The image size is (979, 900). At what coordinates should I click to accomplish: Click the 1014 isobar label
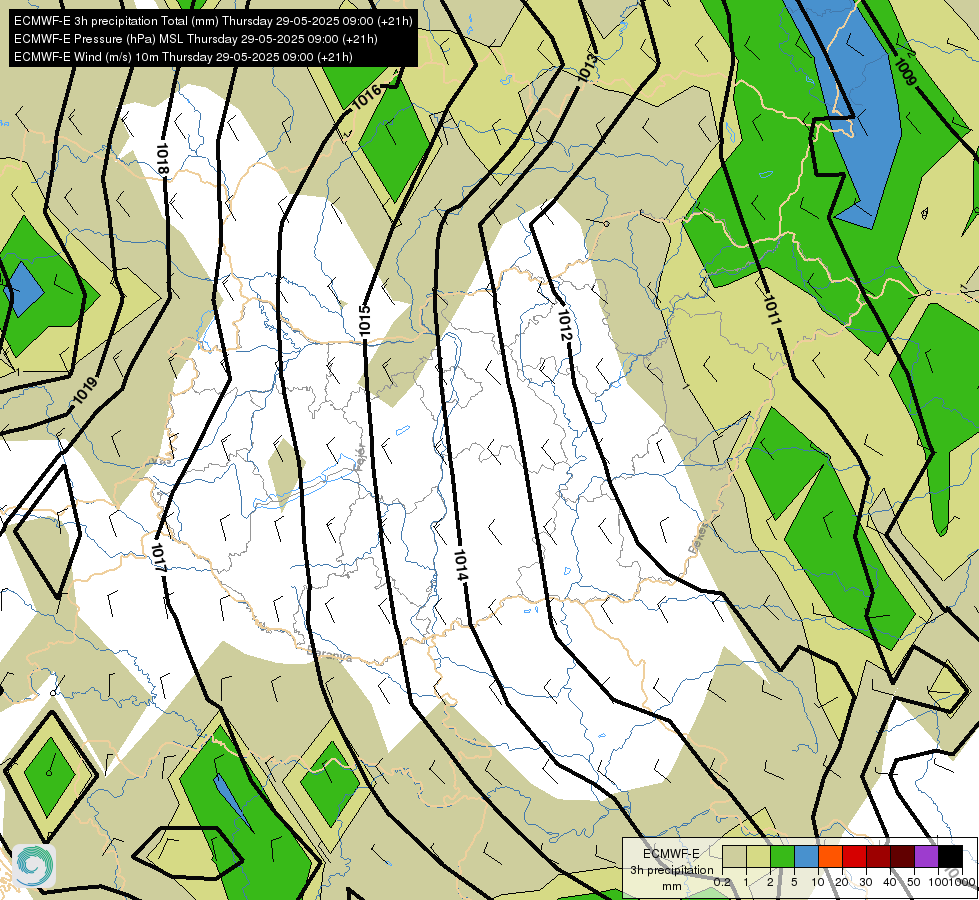(461, 565)
